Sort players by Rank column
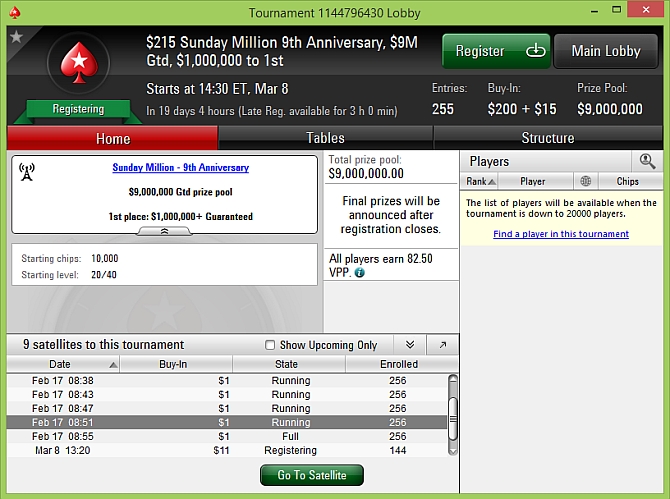 (x=479, y=181)
